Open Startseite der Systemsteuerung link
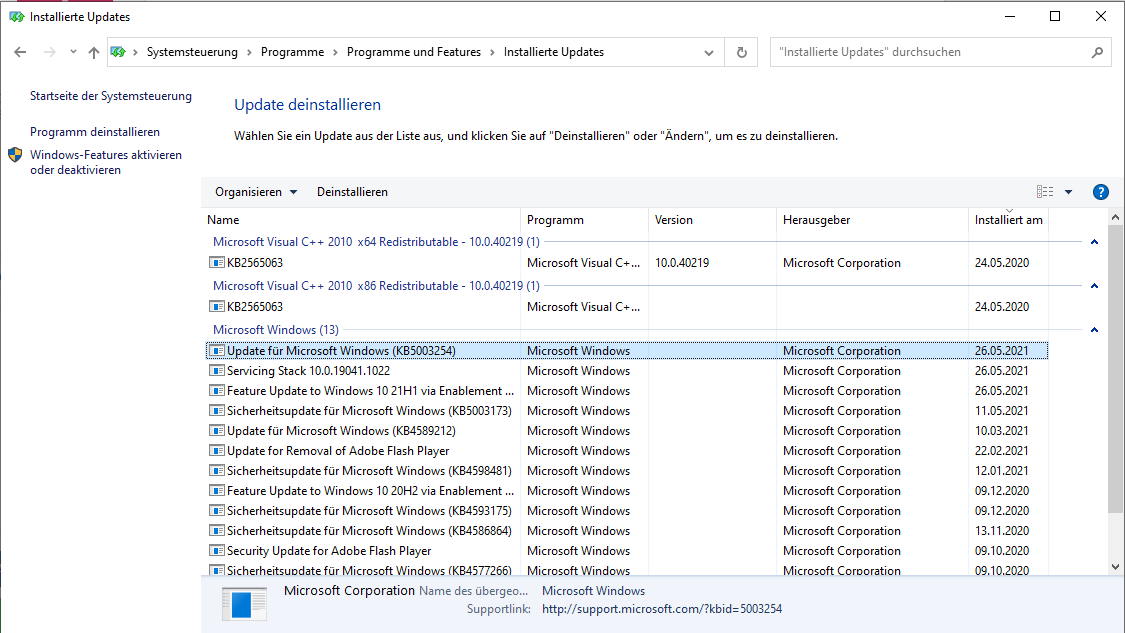This screenshot has height=633, width=1125. coord(110,96)
